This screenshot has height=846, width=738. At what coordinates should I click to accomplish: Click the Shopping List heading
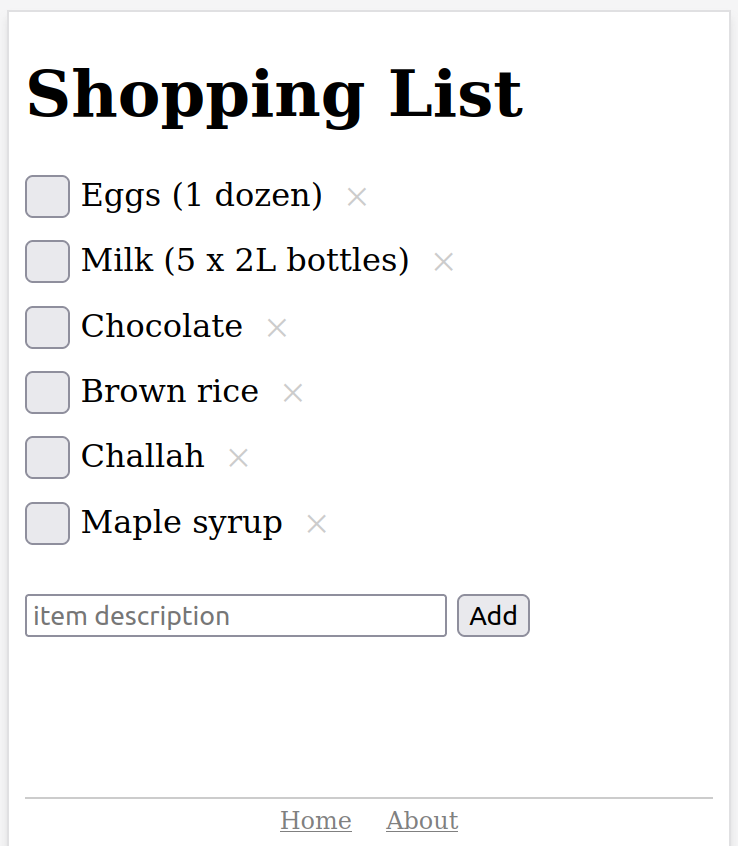[275, 94]
